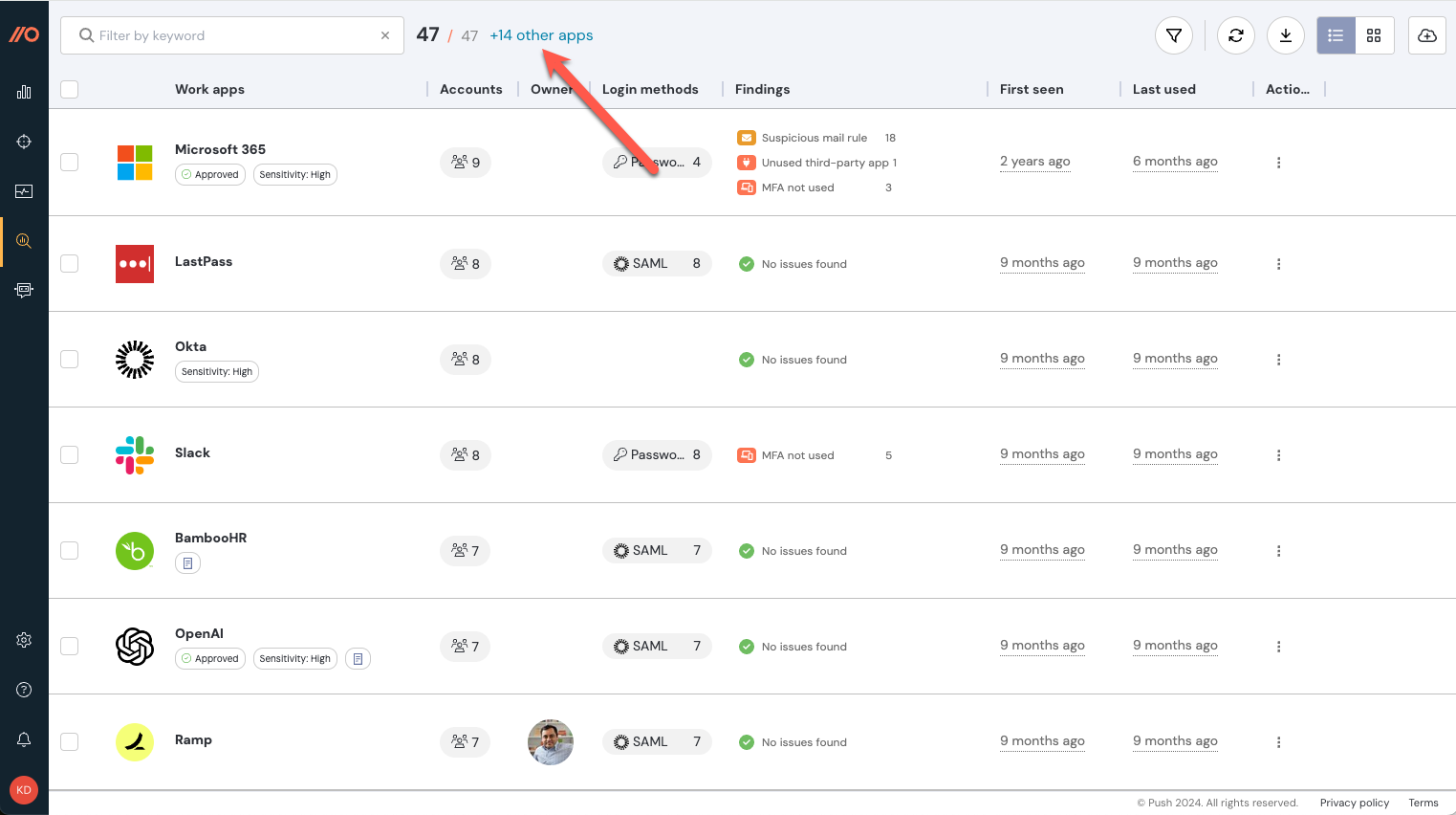Open the filter funnel button

click(x=1174, y=35)
